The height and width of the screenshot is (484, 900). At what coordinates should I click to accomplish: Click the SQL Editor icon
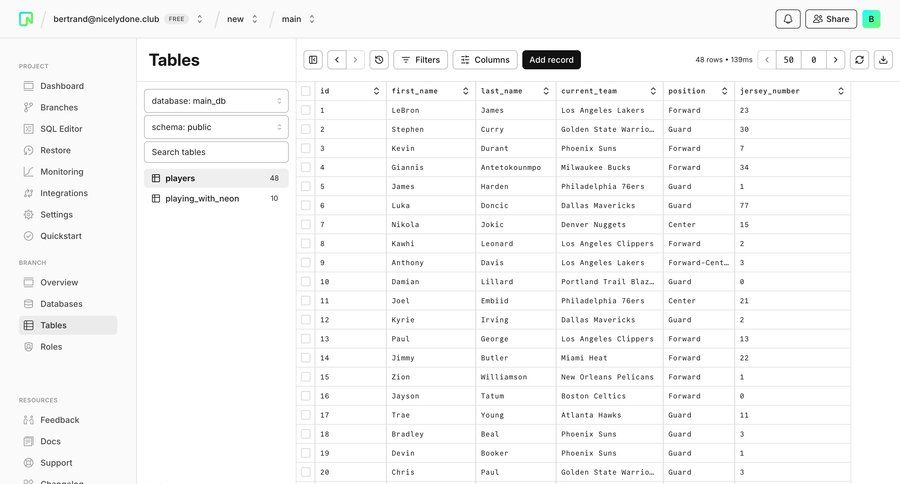(x=29, y=129)
